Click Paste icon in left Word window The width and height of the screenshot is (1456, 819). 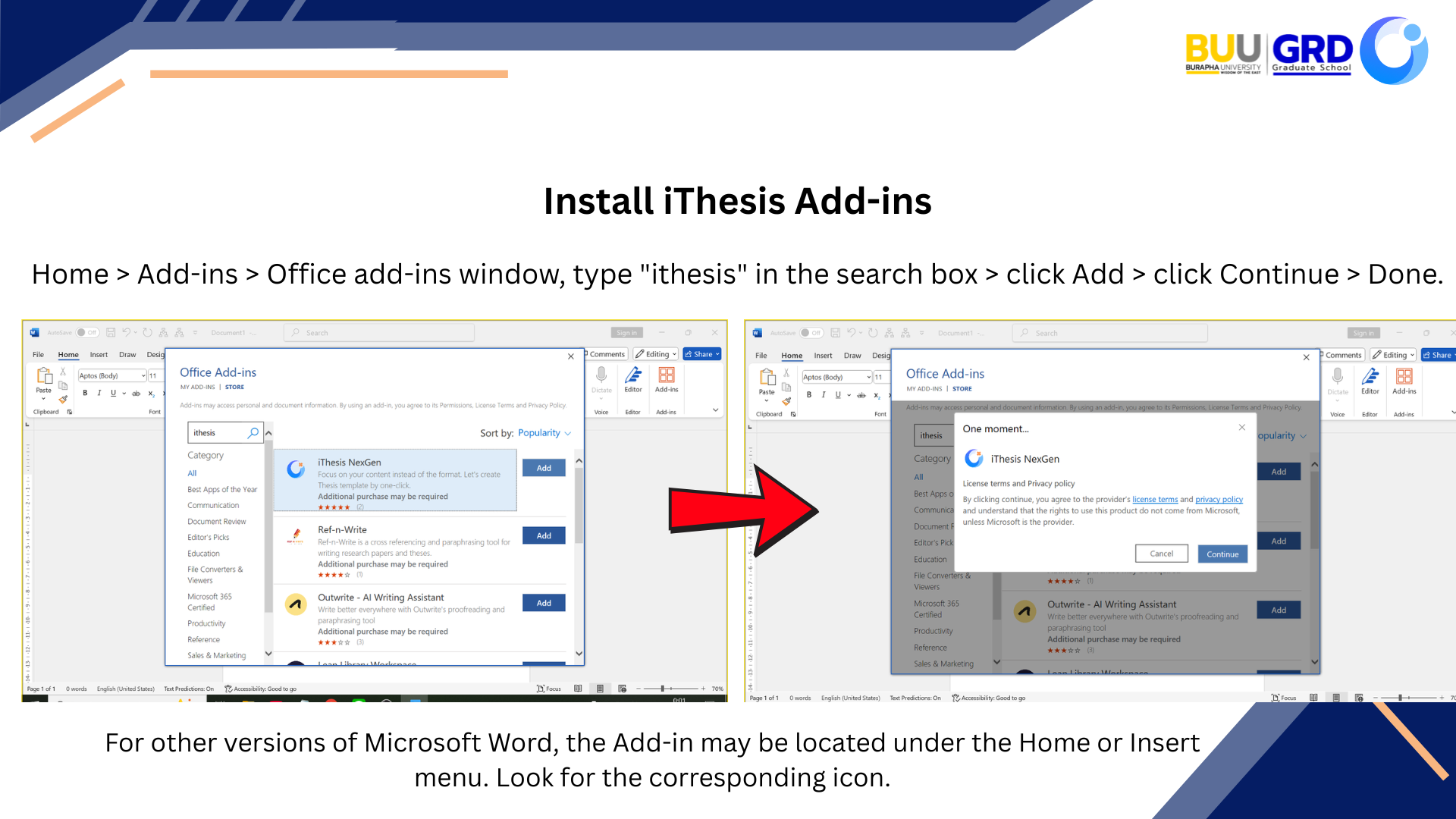(x=44, y=377)
